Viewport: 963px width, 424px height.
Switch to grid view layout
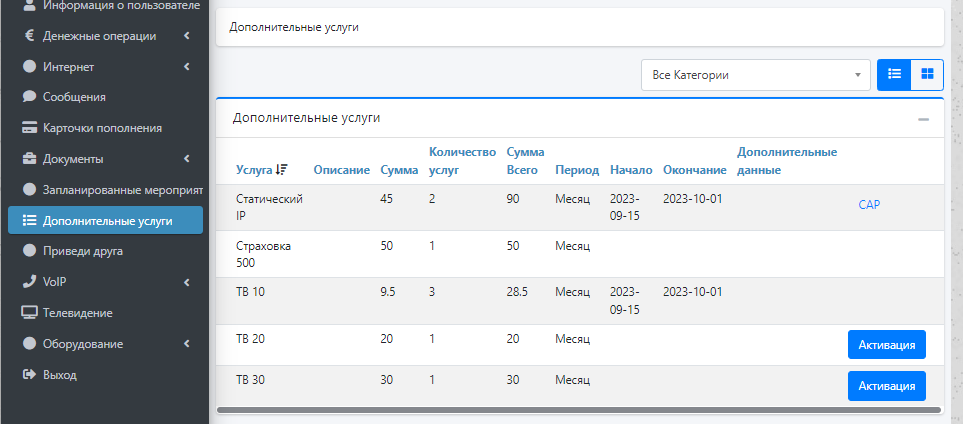[x=927, y=75]
